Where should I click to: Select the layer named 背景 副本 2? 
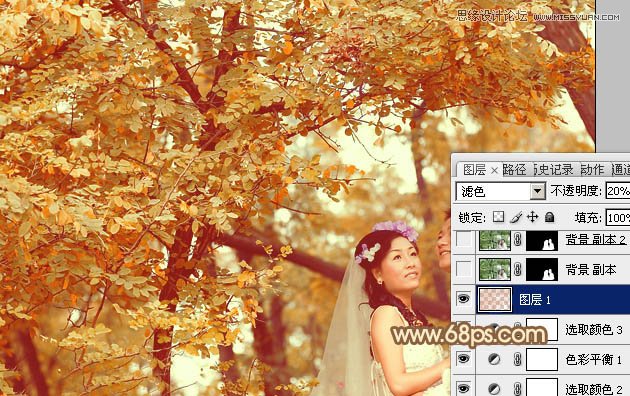(x=595, y=240)
